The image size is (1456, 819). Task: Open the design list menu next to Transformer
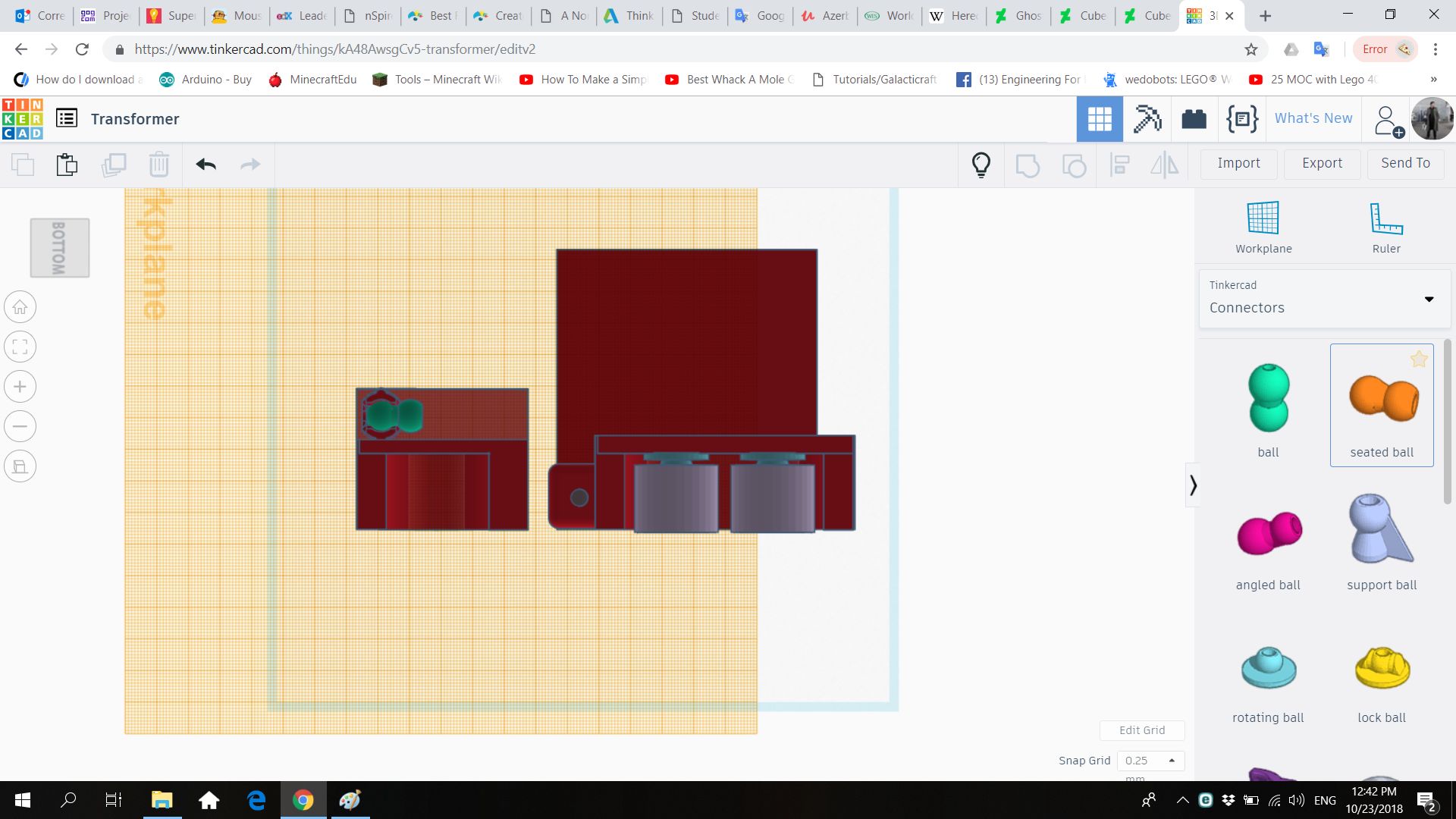[67, 118]
